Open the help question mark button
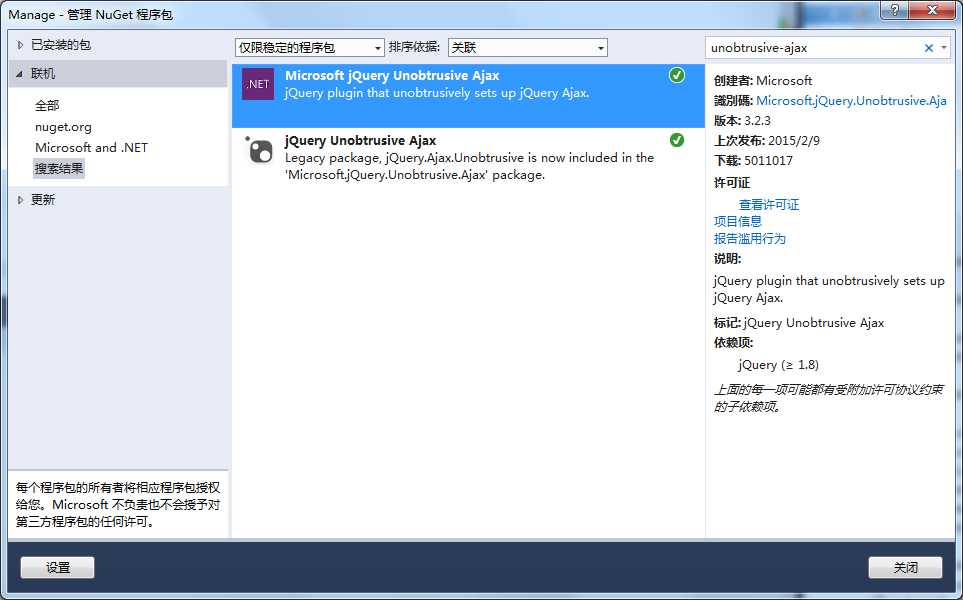This screenshot has height=600, width=963. [895, 10]
